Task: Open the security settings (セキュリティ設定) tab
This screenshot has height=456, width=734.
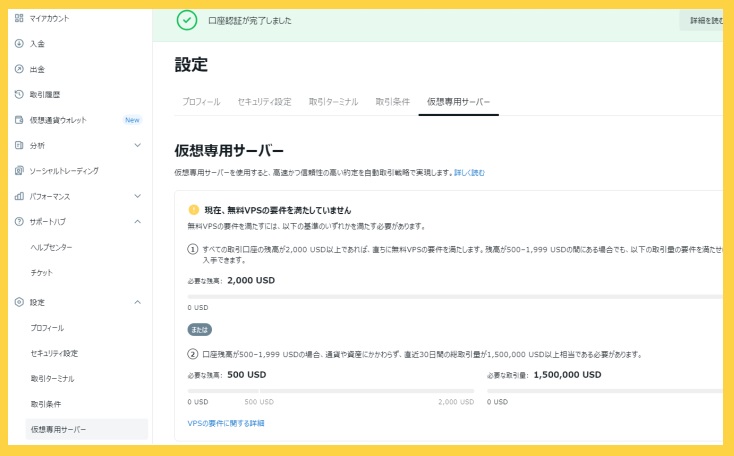Action: coord(264,102)
